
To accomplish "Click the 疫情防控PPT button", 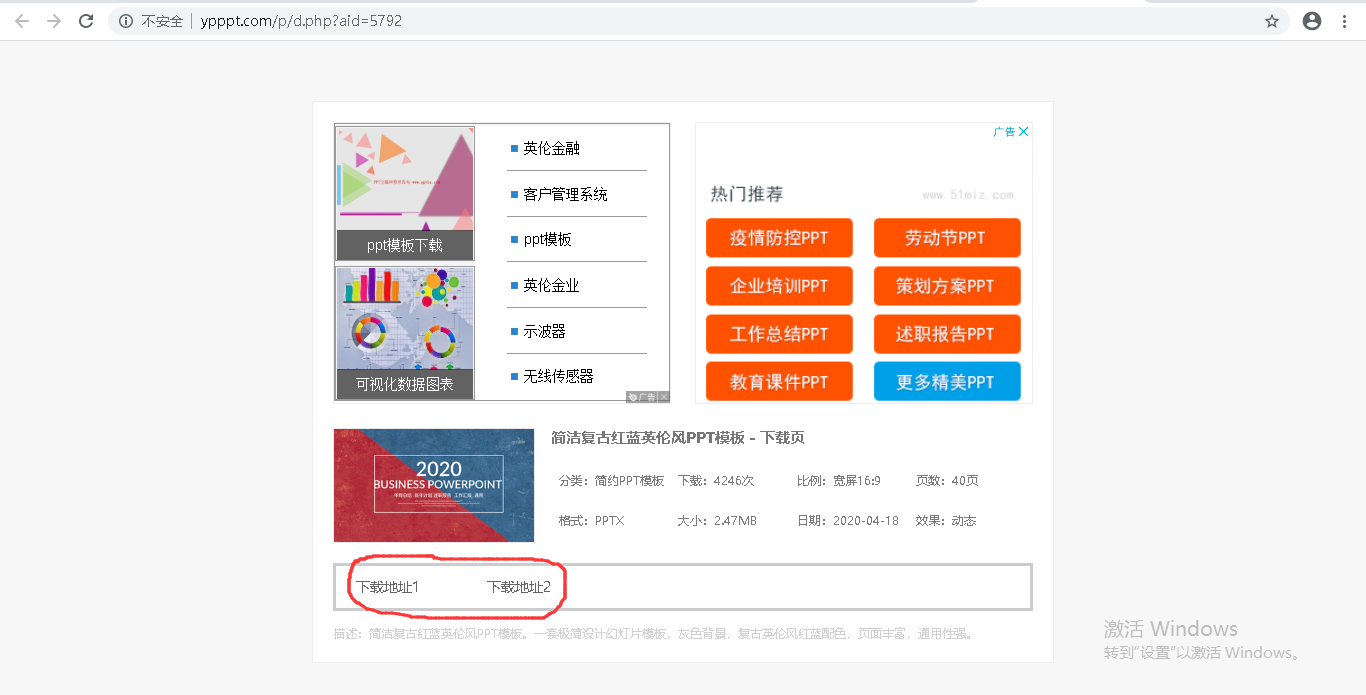I will click(779, 238).
